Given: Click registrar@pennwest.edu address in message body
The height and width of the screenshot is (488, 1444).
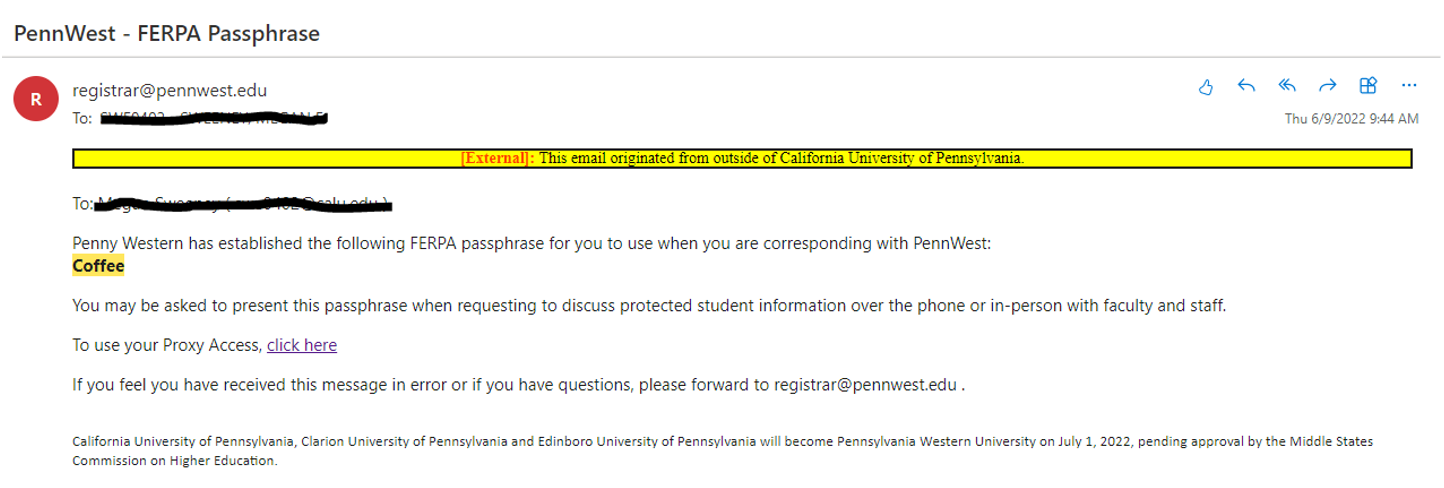Looking at the screenshot, I should [x=866, y=384].
